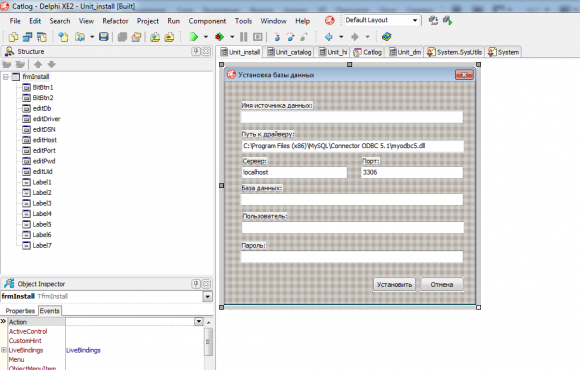Open the Default Layout combo box
This screenshot has width=580, height=370.
pyautogui.click(x=382, y=20)
